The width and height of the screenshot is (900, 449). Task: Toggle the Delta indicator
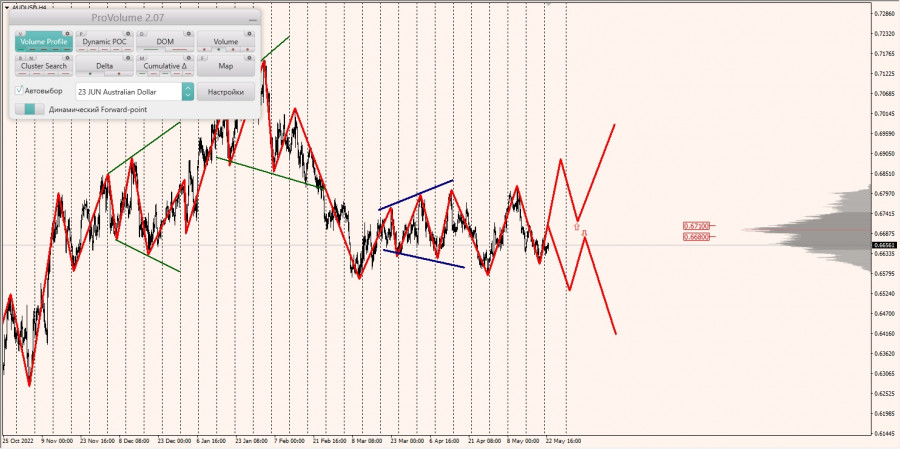pyautogui.click(x=104, y=65)
